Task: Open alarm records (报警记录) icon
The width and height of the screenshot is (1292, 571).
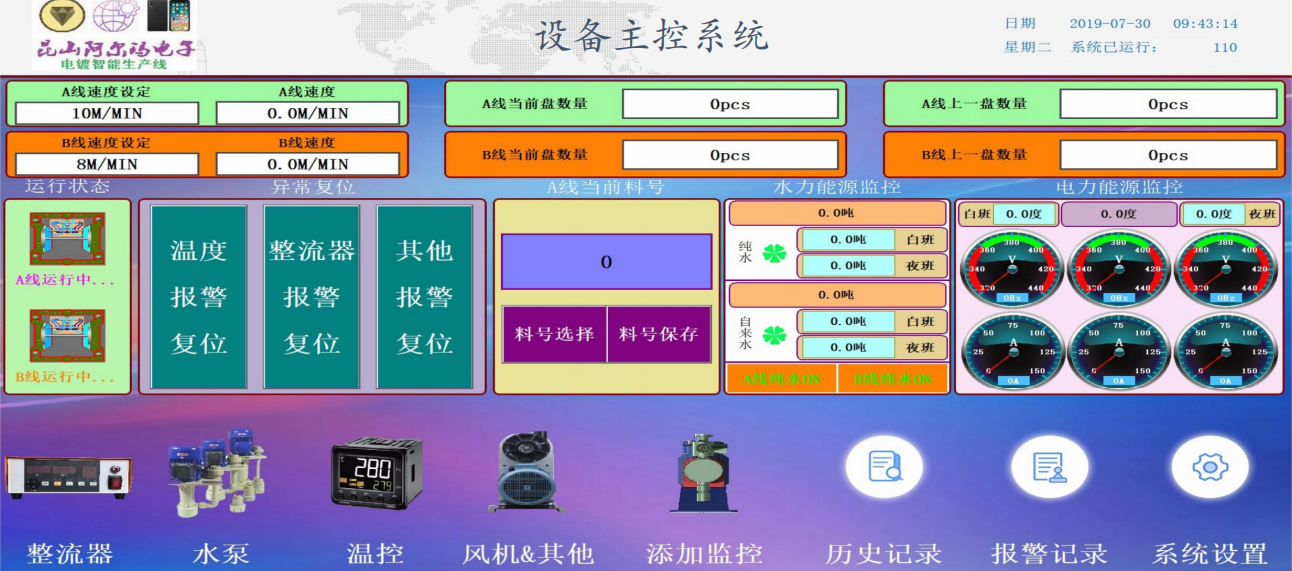Action: click(x=1048, y=467)
